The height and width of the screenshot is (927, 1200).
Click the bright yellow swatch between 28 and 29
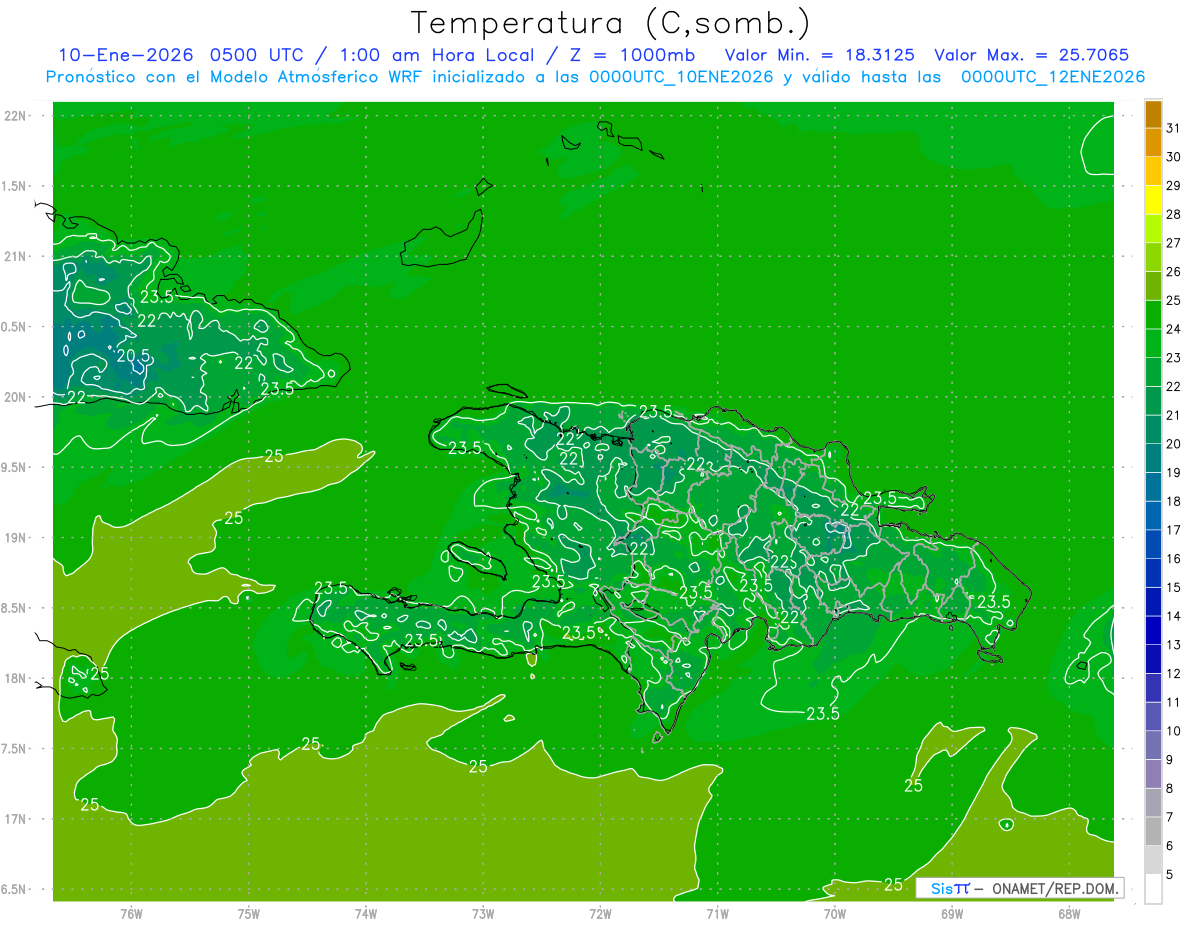coord(1153,200)
